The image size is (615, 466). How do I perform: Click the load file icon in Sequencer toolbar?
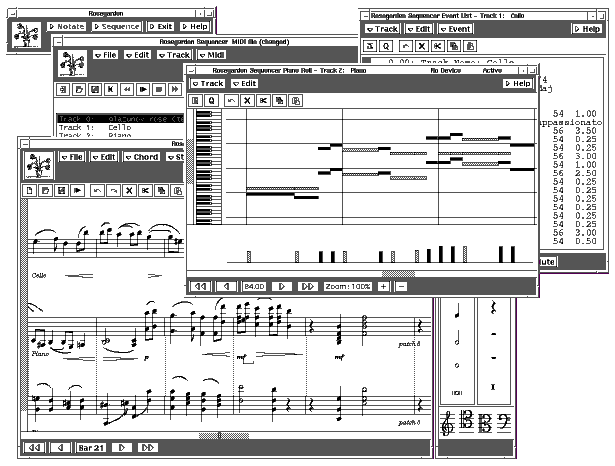63,89
